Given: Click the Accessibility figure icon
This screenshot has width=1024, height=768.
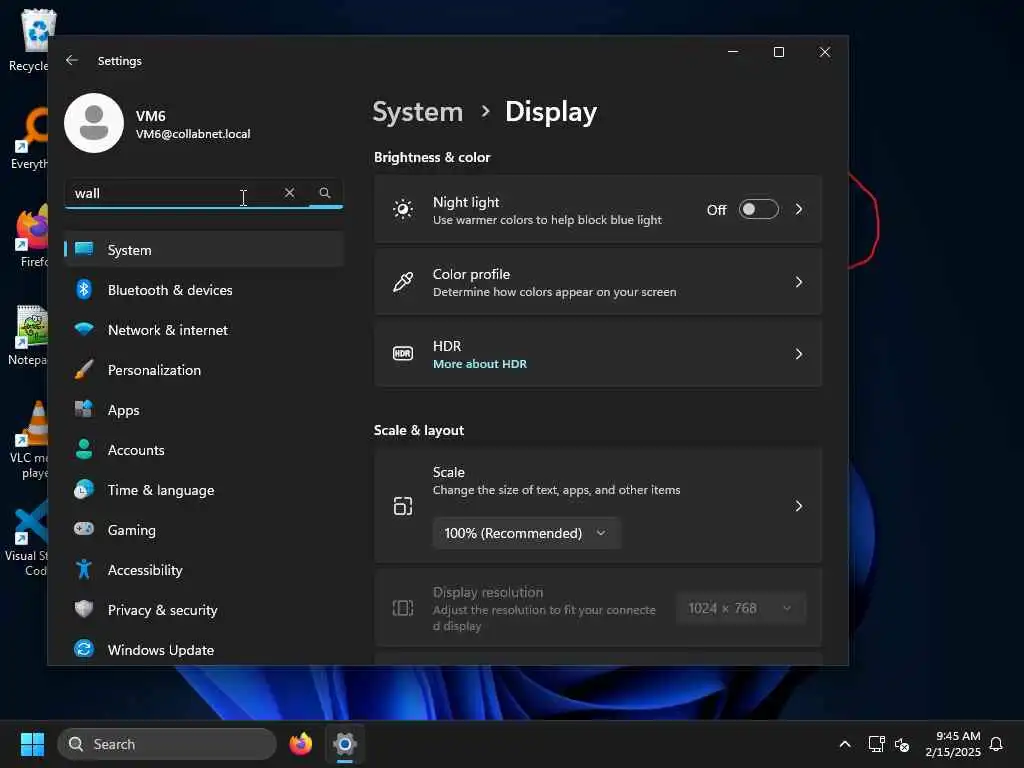Looking at the screenshot, I should point(84,569).
